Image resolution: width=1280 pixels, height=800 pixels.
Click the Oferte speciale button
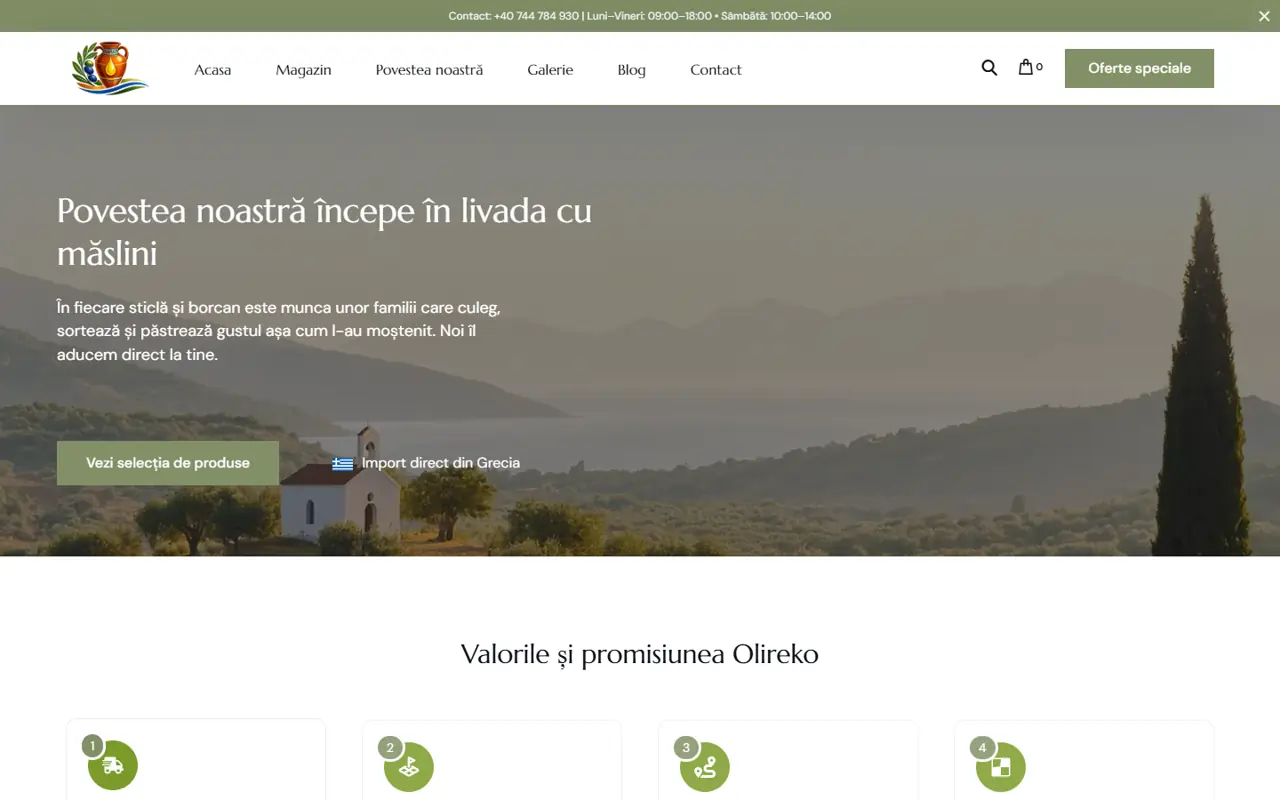pos(1139,68)
